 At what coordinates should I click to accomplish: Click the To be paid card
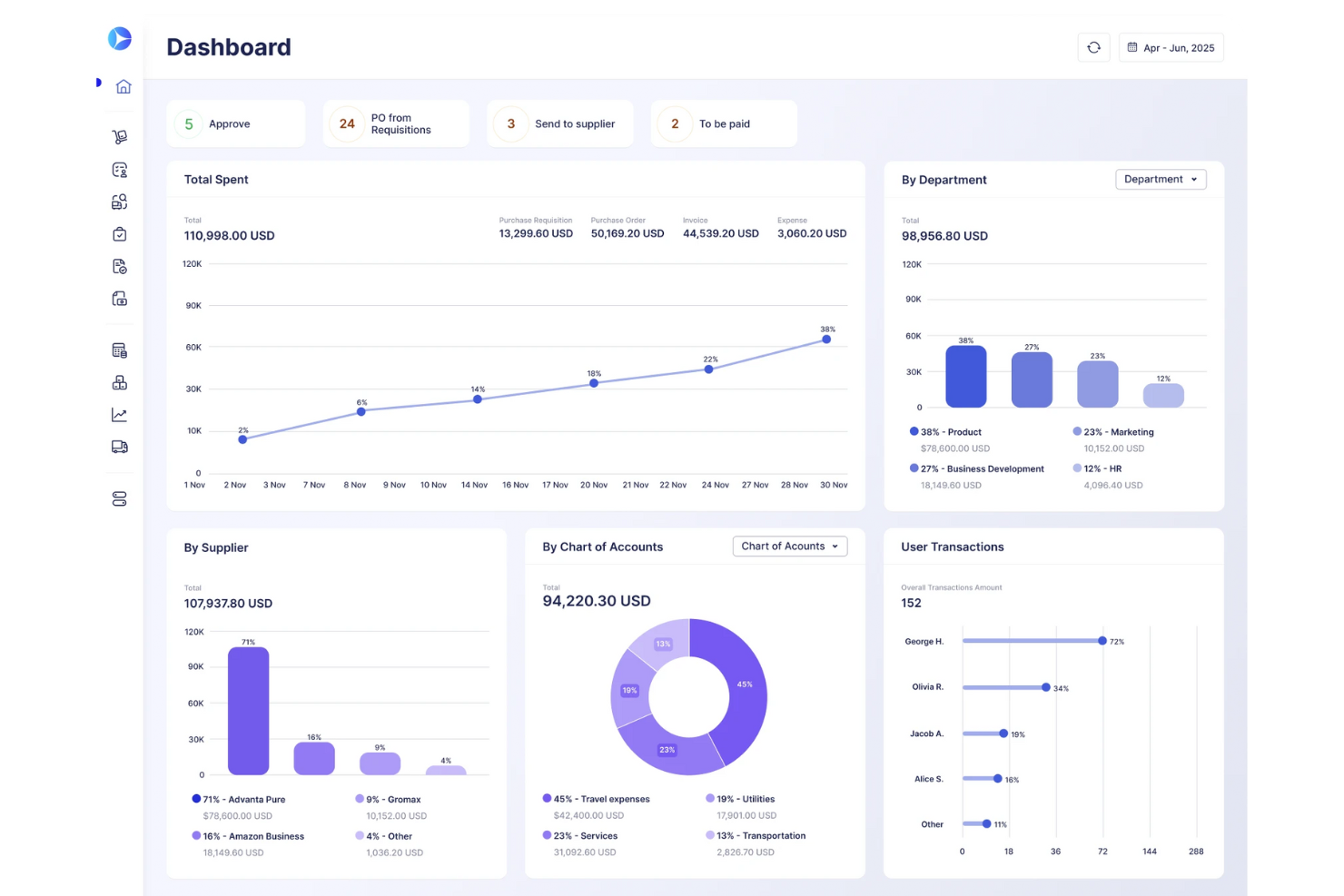click(724, 123)
